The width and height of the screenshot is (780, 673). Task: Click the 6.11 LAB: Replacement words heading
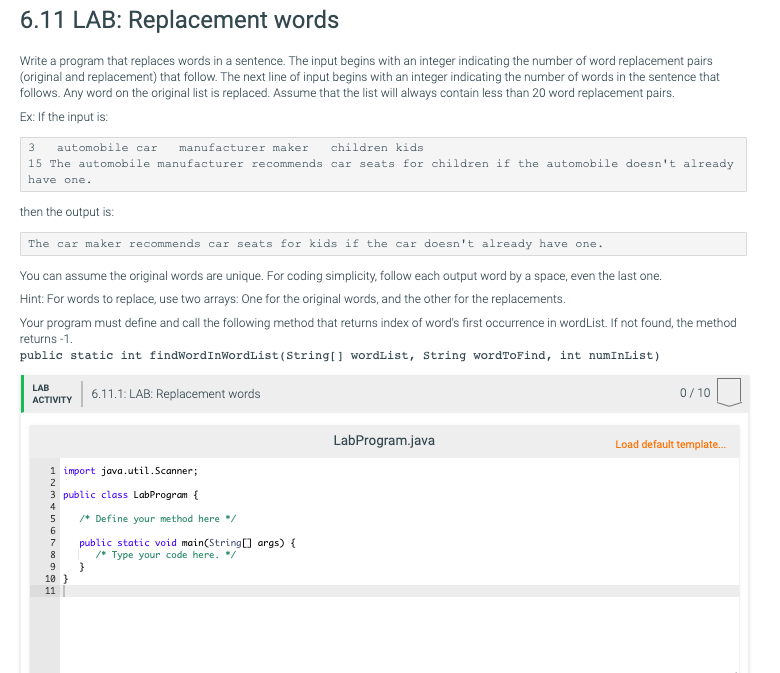(x=179, y=20)
